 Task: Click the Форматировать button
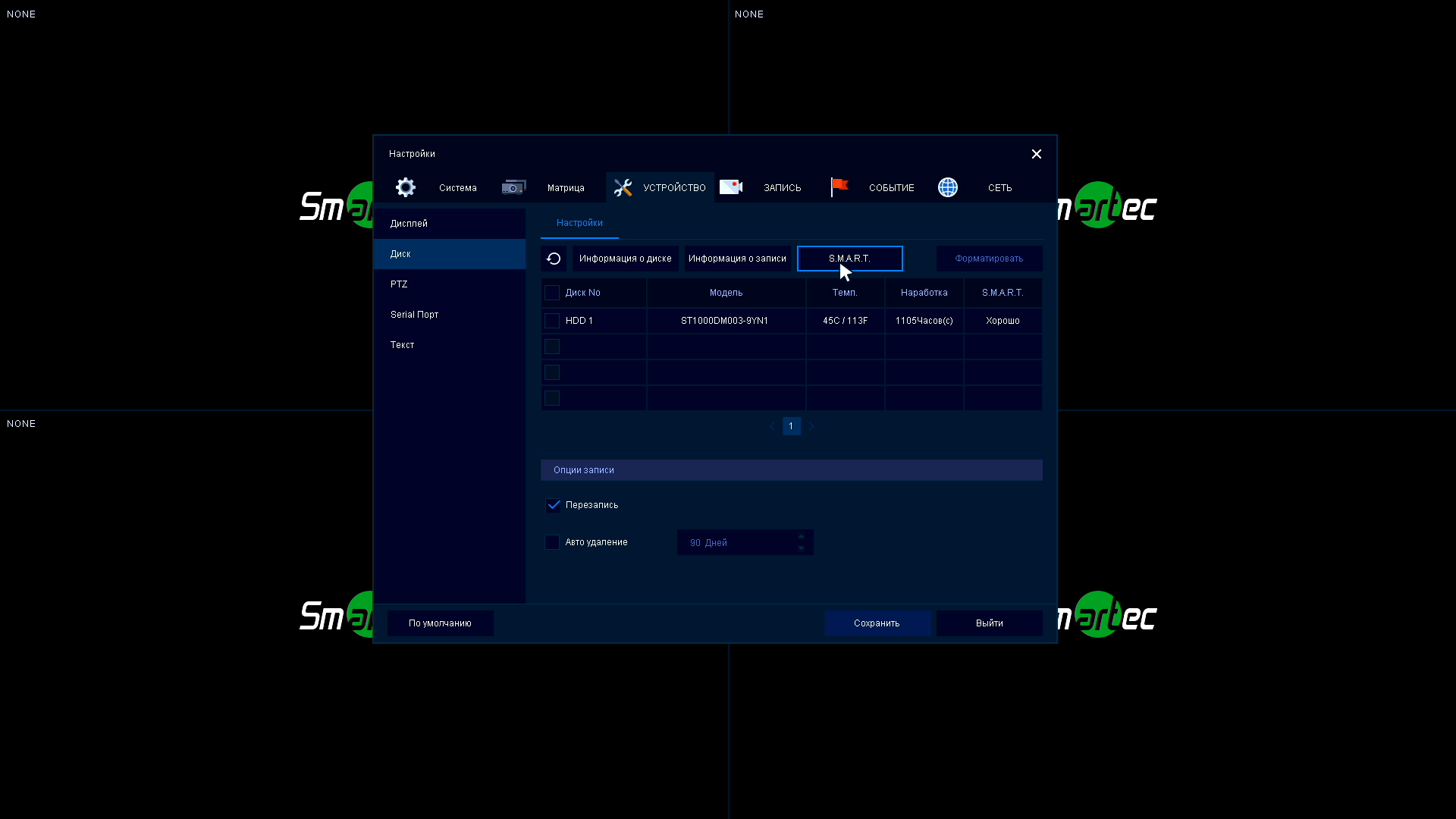click(989, 259)
